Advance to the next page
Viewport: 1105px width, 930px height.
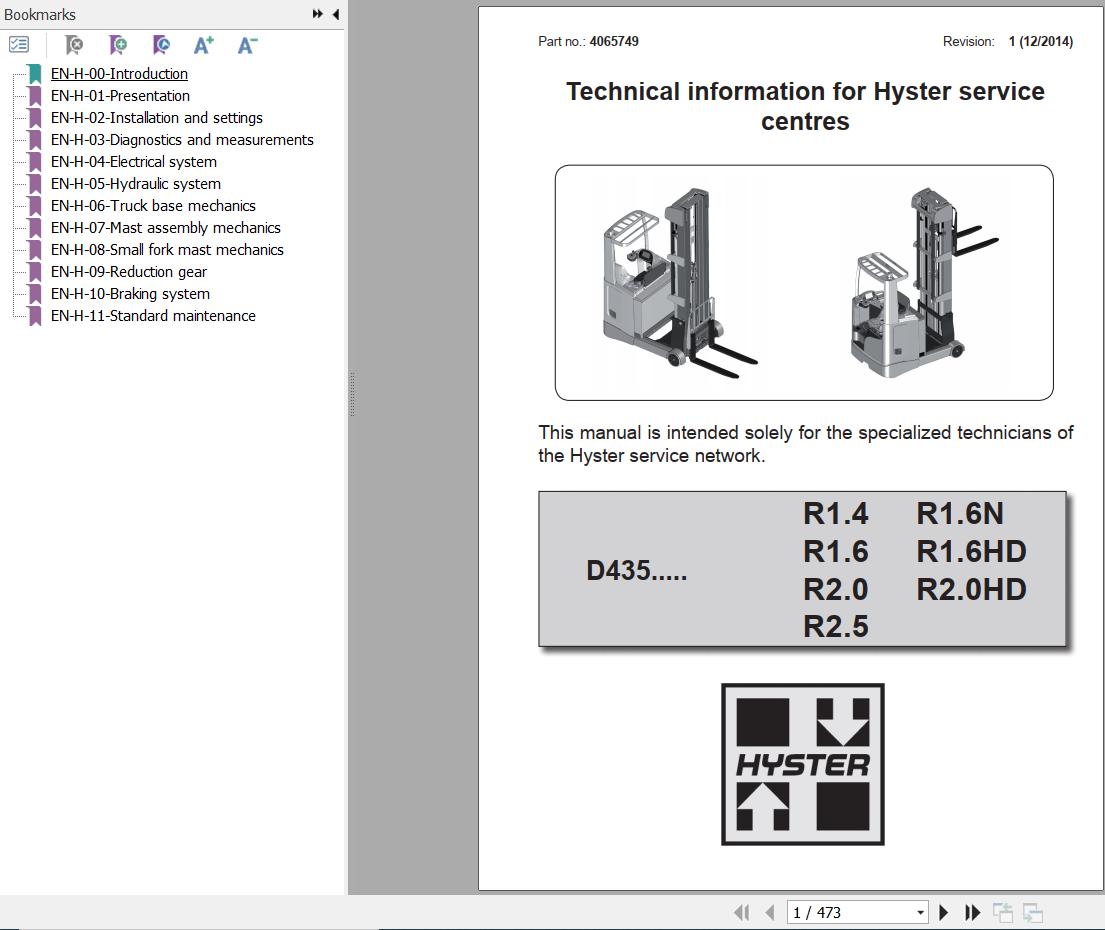944,912
